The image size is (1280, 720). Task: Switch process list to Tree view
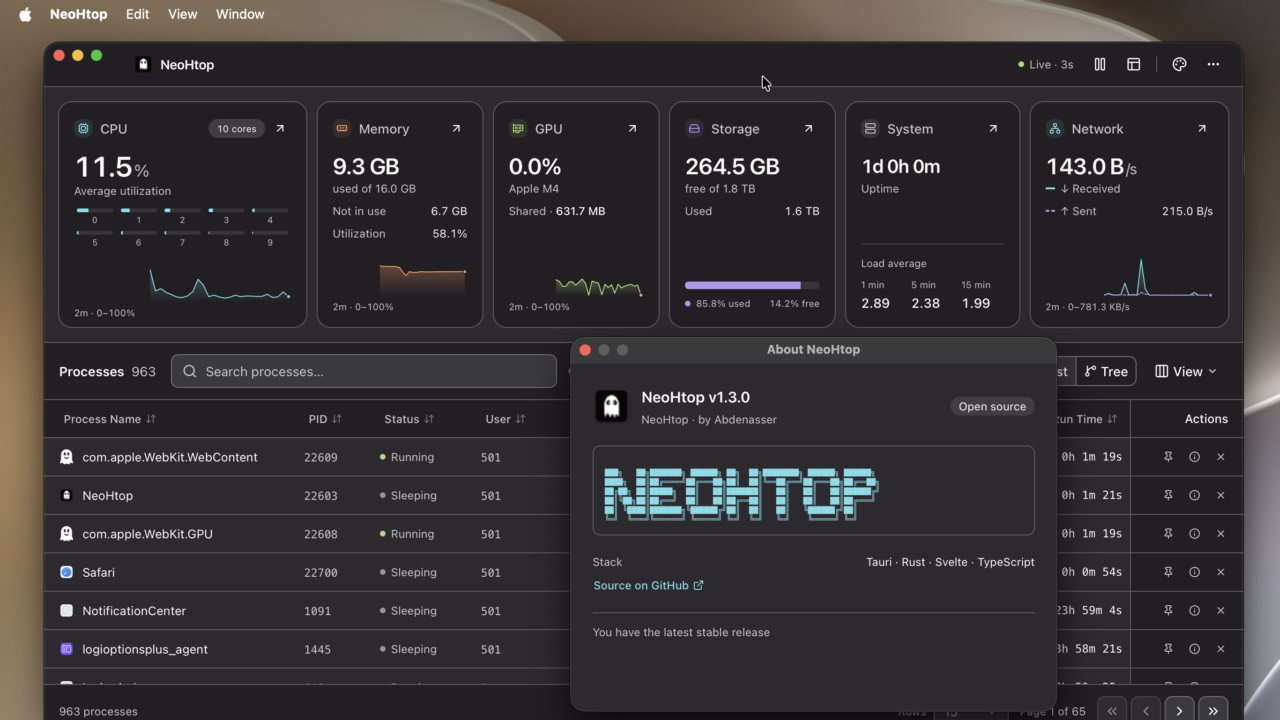tap(1106, 371)
